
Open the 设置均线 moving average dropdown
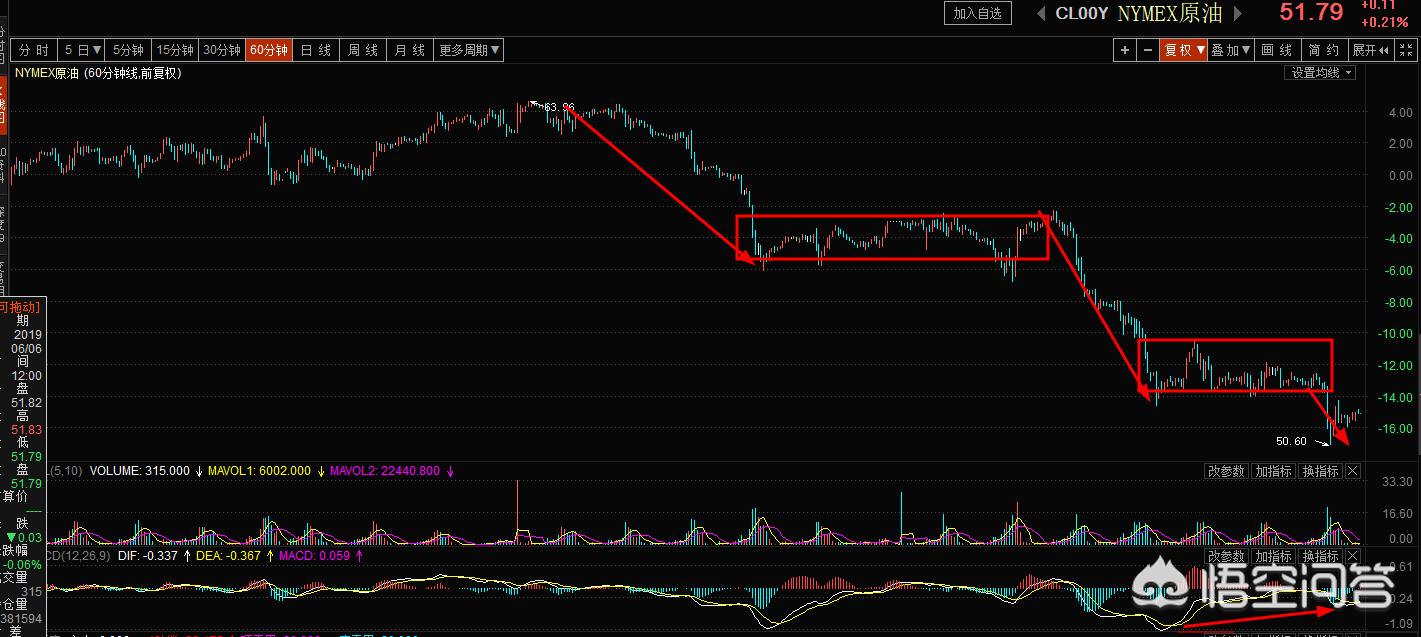1320,73
